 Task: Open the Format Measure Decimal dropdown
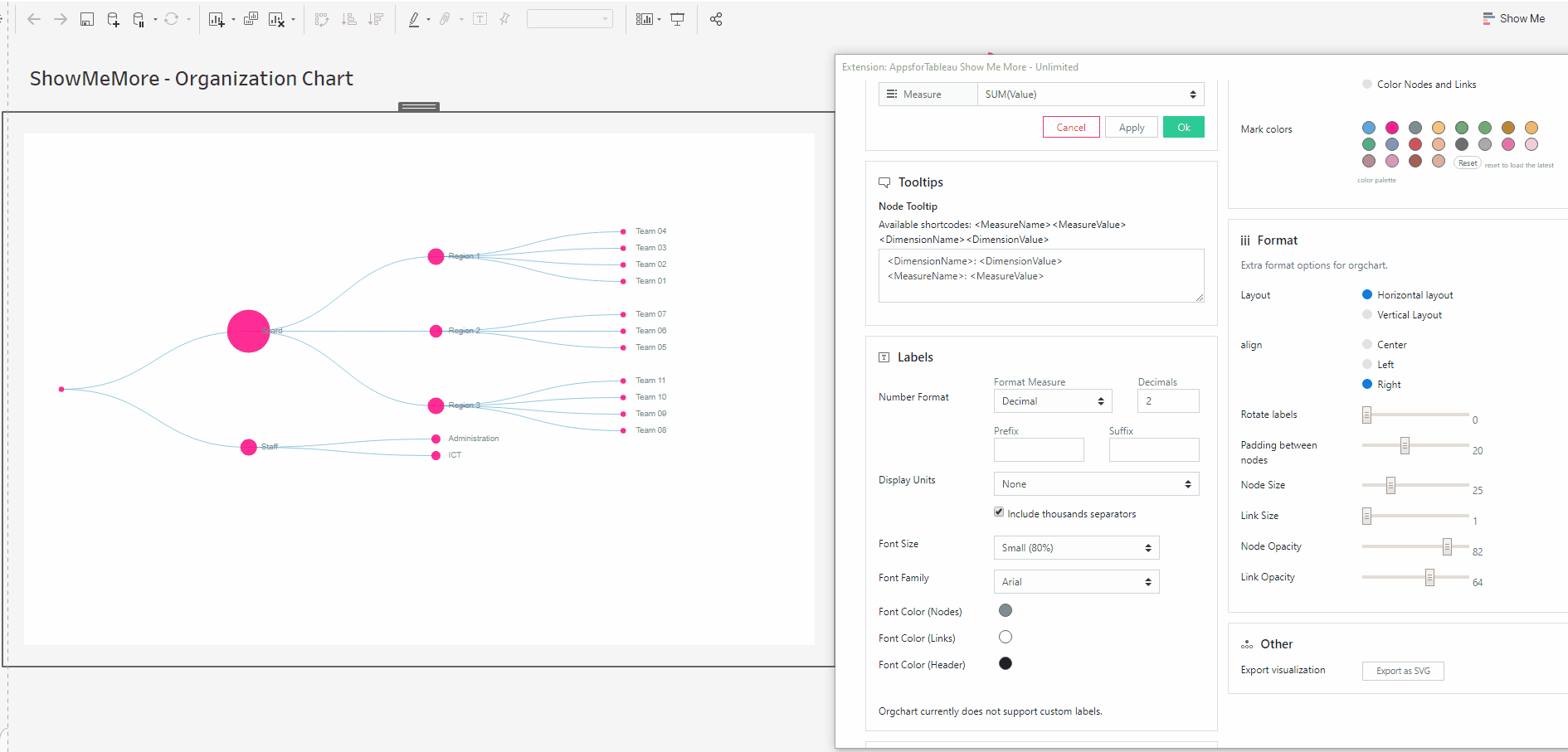pyautogui.click(x=1053, y=401)
